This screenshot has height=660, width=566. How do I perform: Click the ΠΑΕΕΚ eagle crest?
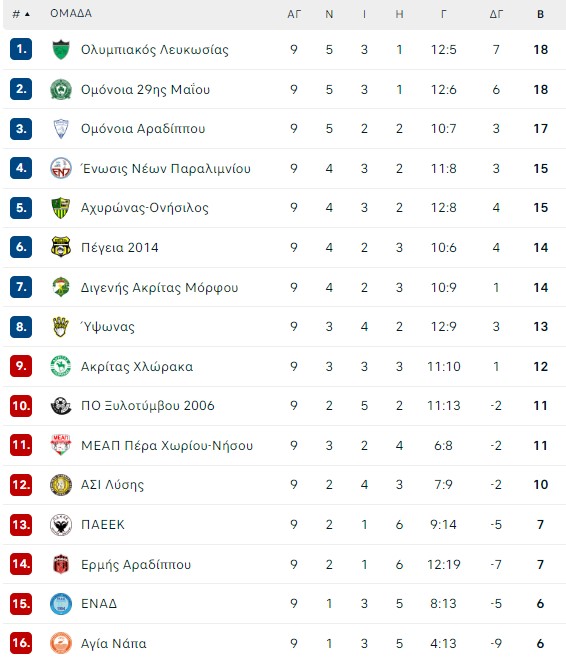click(x=61, y=524)
